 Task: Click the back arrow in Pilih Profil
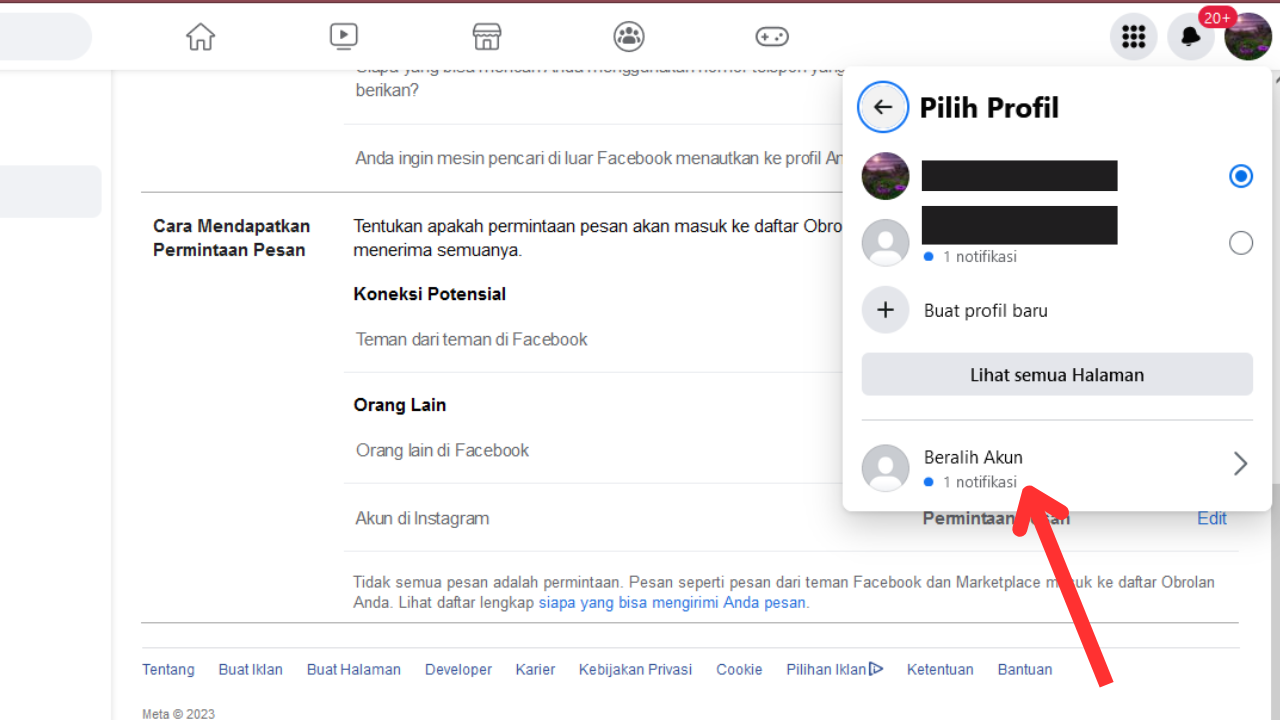click(883, 107)
